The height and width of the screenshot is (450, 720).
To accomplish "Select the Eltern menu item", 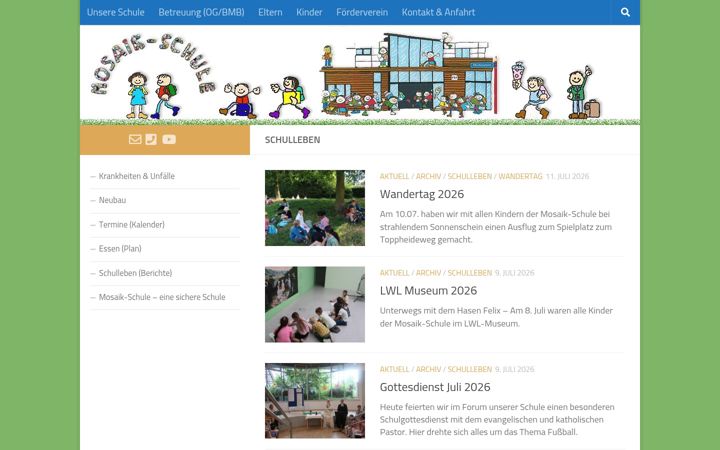I will coord(270,12).
